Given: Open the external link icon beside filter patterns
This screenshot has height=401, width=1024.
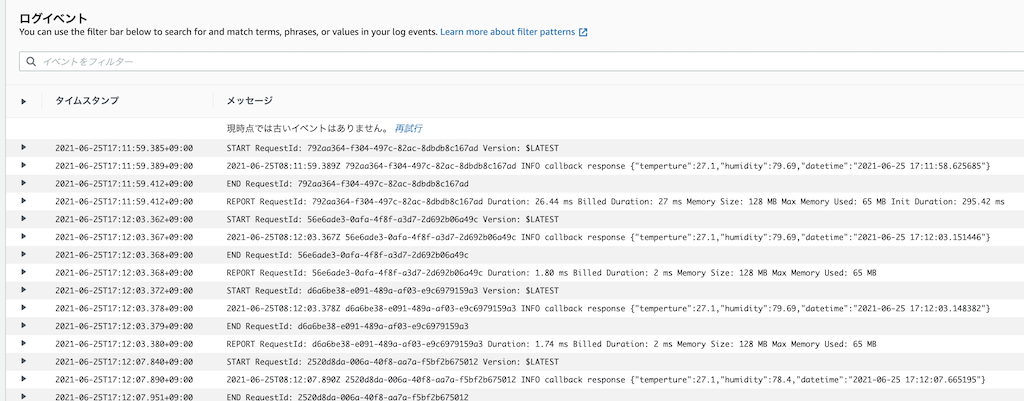Looking at the screenshot, I should coord(583,32).
